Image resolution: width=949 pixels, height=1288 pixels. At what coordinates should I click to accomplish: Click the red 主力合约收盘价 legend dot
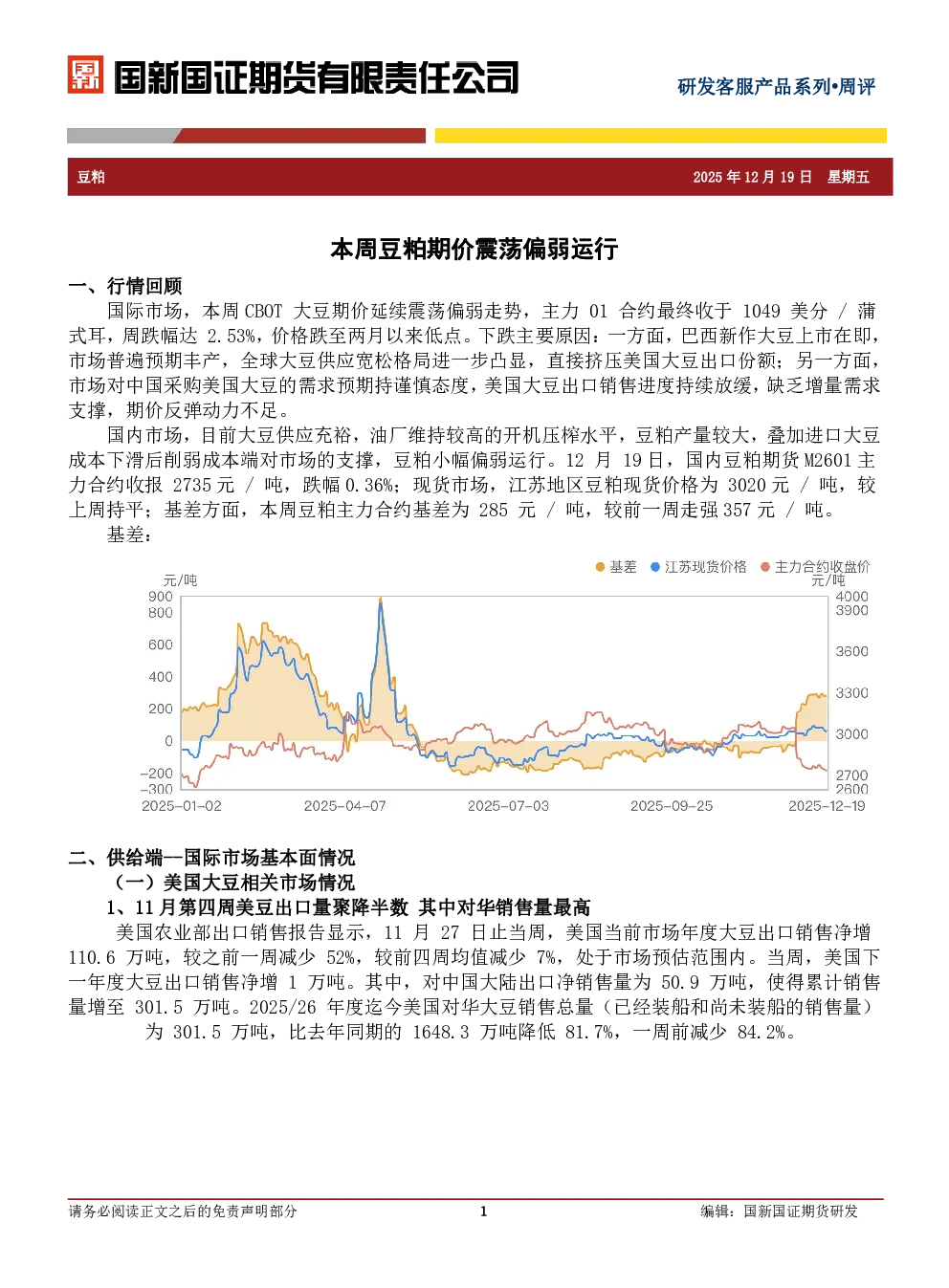[765, 567]
